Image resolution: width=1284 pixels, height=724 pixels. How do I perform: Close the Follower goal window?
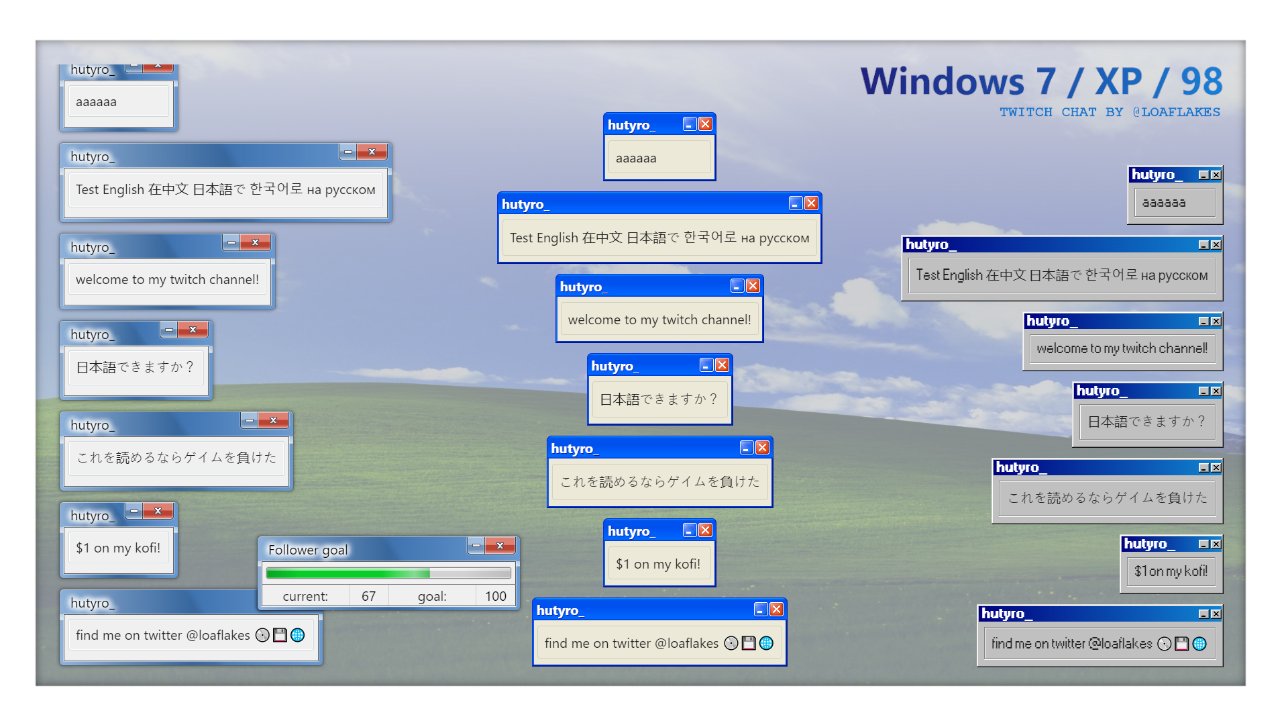(x=500, y=545)
